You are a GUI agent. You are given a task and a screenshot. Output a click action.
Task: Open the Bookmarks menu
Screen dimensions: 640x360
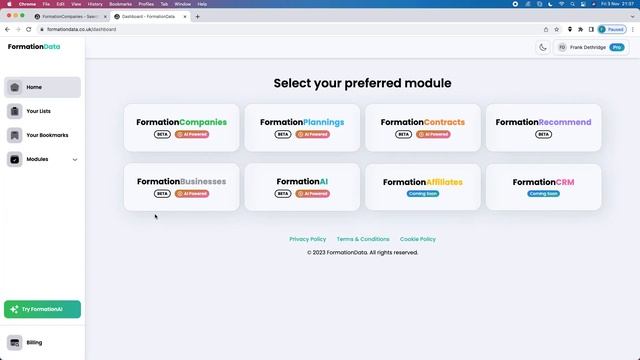point(120,4)
